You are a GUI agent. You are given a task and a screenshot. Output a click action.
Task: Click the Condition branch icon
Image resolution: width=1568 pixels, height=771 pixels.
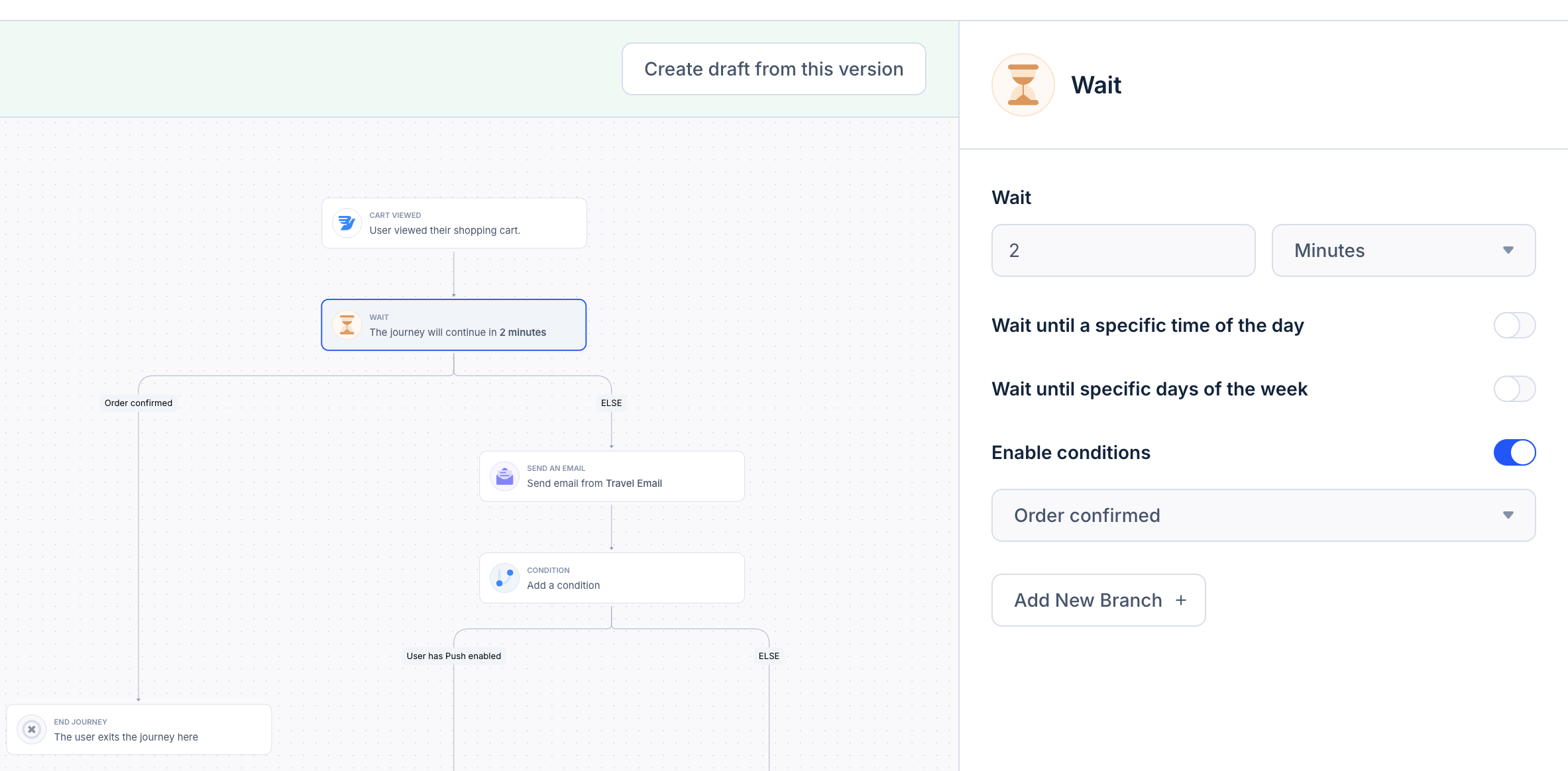[504, 578]
